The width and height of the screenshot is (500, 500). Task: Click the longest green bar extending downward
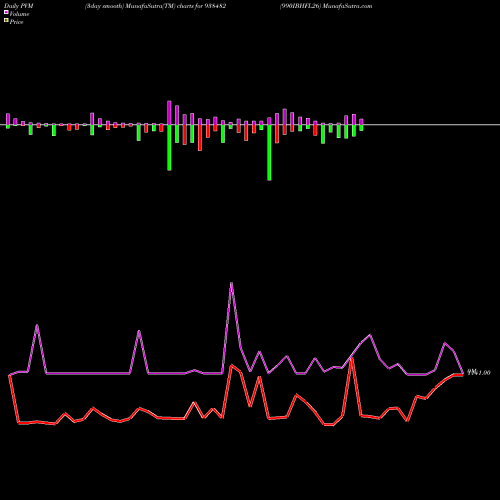click(269, 153)
